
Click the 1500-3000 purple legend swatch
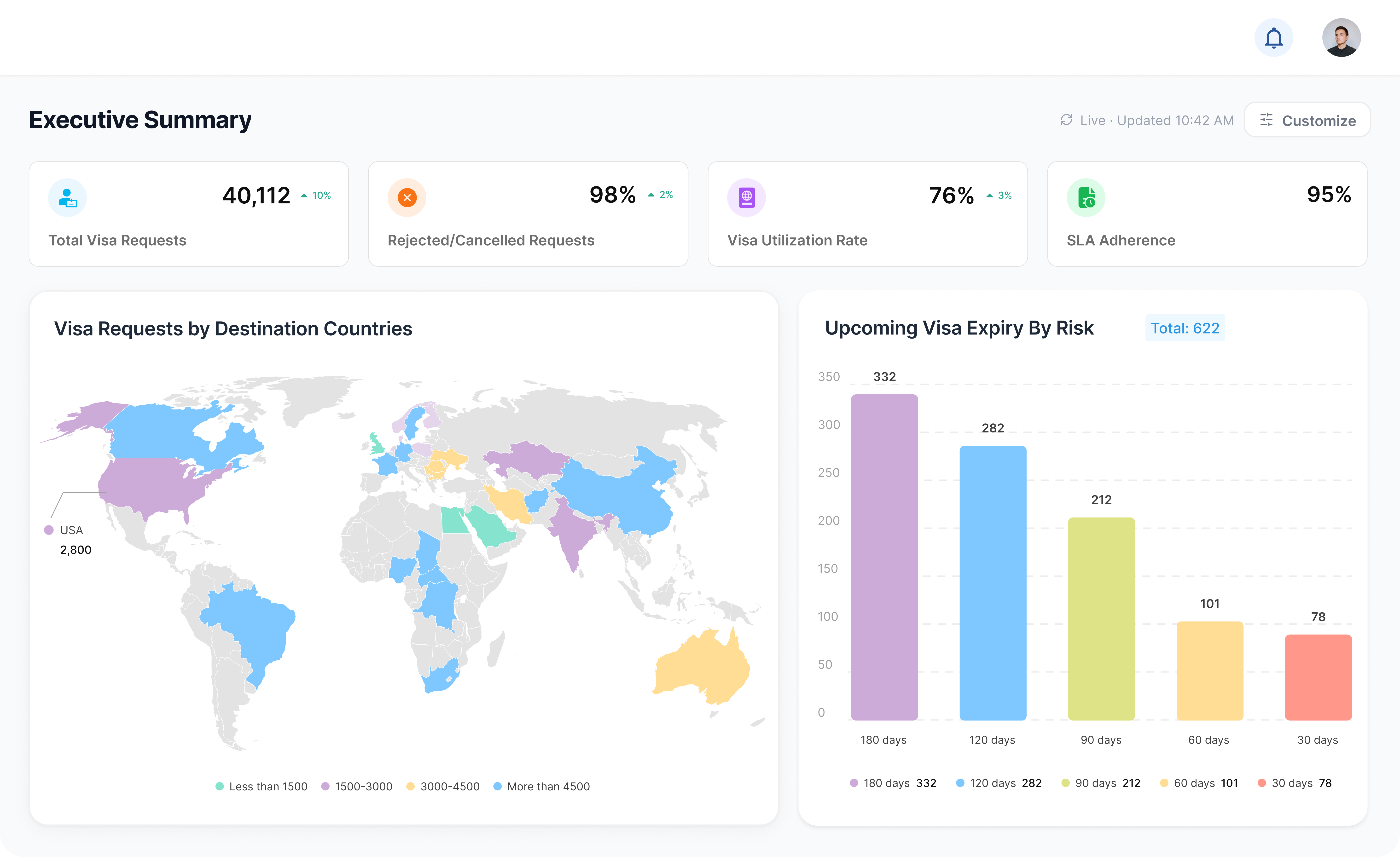325,787
